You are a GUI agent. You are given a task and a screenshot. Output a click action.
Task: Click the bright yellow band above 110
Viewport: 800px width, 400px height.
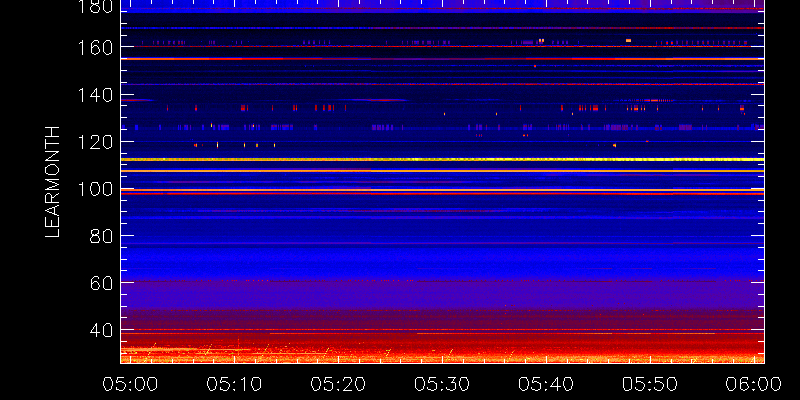click(442, 160)
